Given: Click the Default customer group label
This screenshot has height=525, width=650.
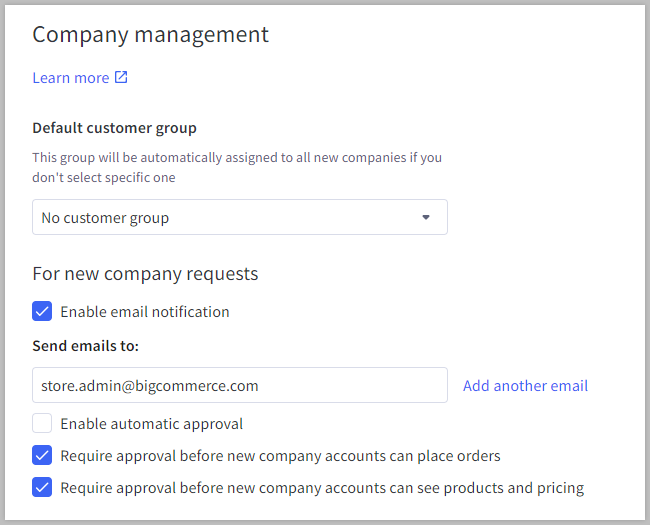Looking at the screenshot, I should 114,128.
